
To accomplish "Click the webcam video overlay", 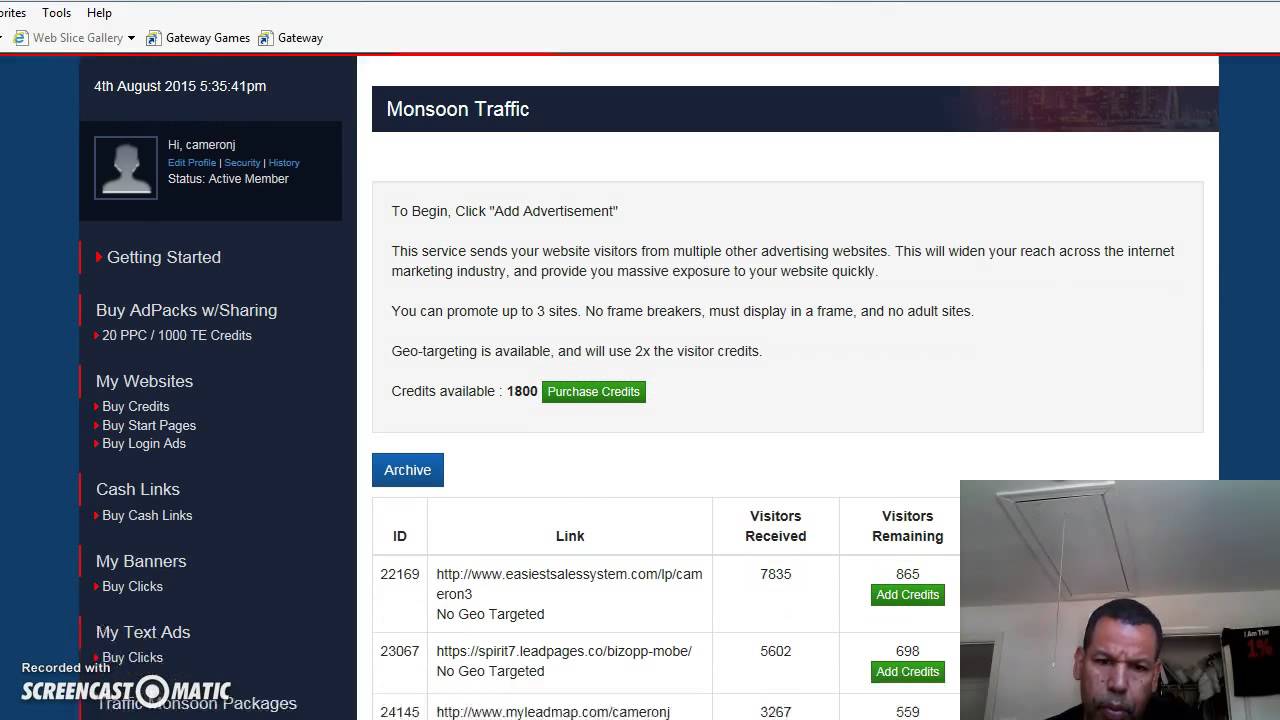I will coord(1120,600).
